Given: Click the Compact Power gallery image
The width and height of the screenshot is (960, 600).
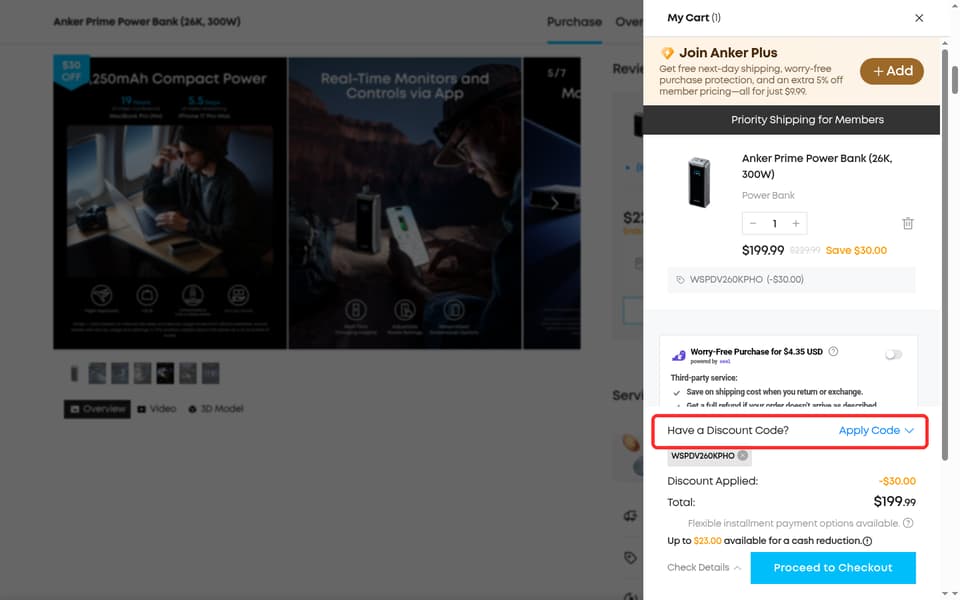Looking at the screenshot, I should [x=170, y=203].
